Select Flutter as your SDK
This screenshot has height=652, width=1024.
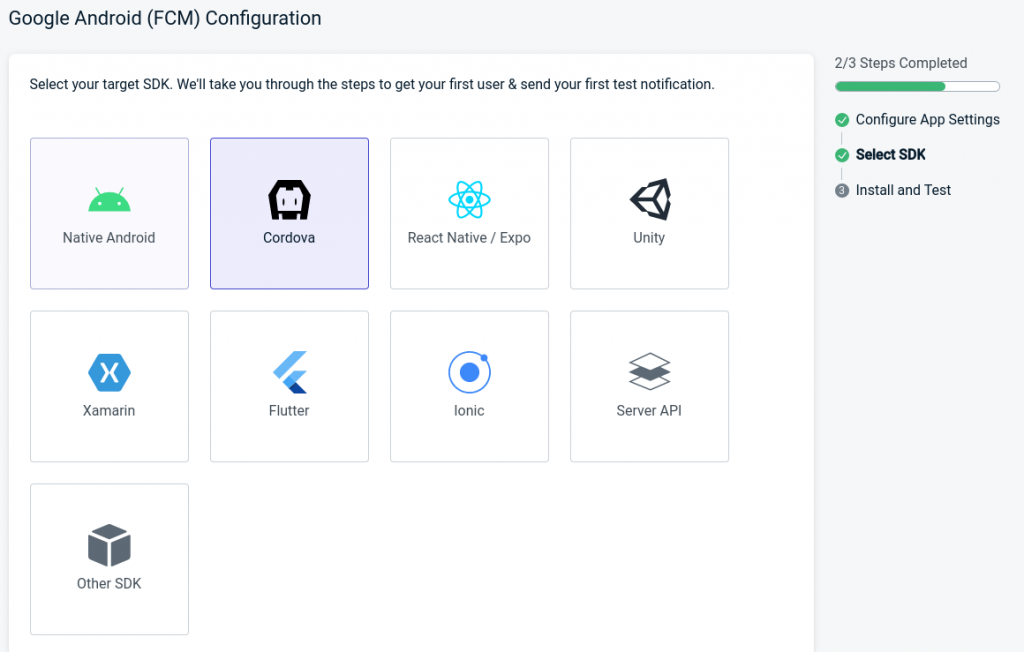(x=289, y=386)
